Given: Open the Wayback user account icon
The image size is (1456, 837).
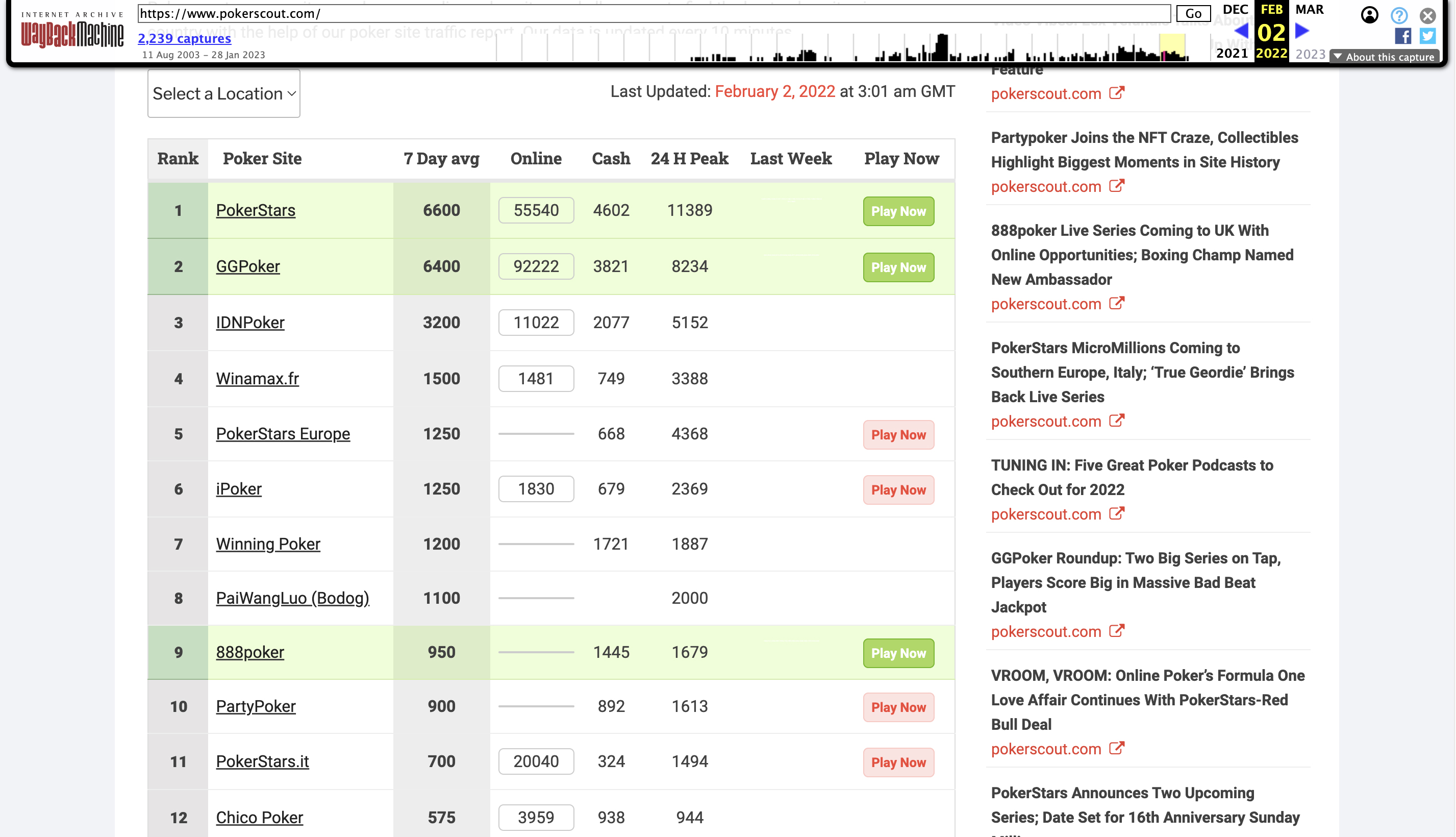Looking at the screenshot, I should (1369, 14).
